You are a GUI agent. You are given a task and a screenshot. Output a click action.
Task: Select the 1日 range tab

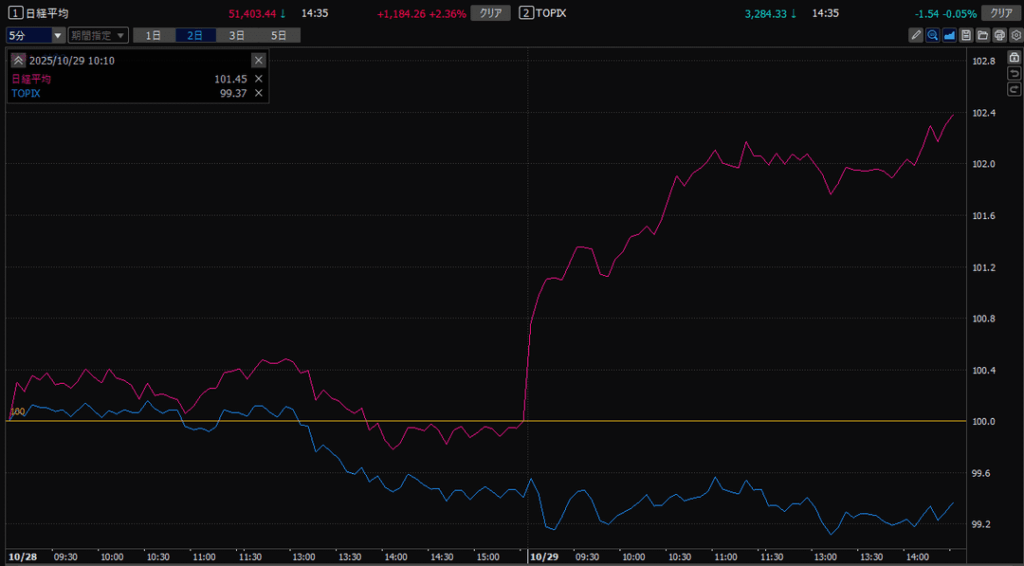153,35
